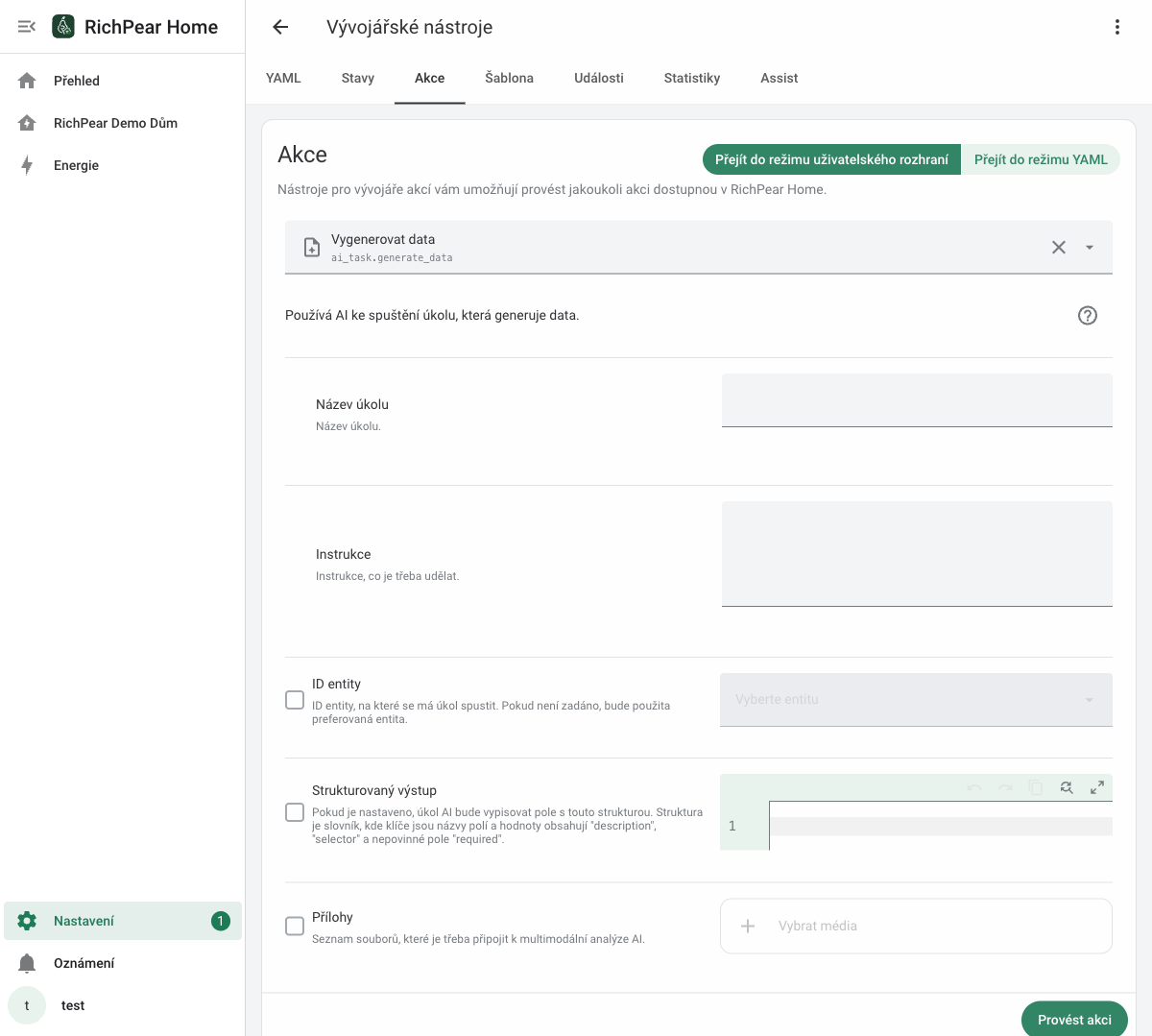The width and height of the screenshot is (1152, 1036).
Task: Open the three-dot overflow menu
Action: click(x=1116, y=27)
